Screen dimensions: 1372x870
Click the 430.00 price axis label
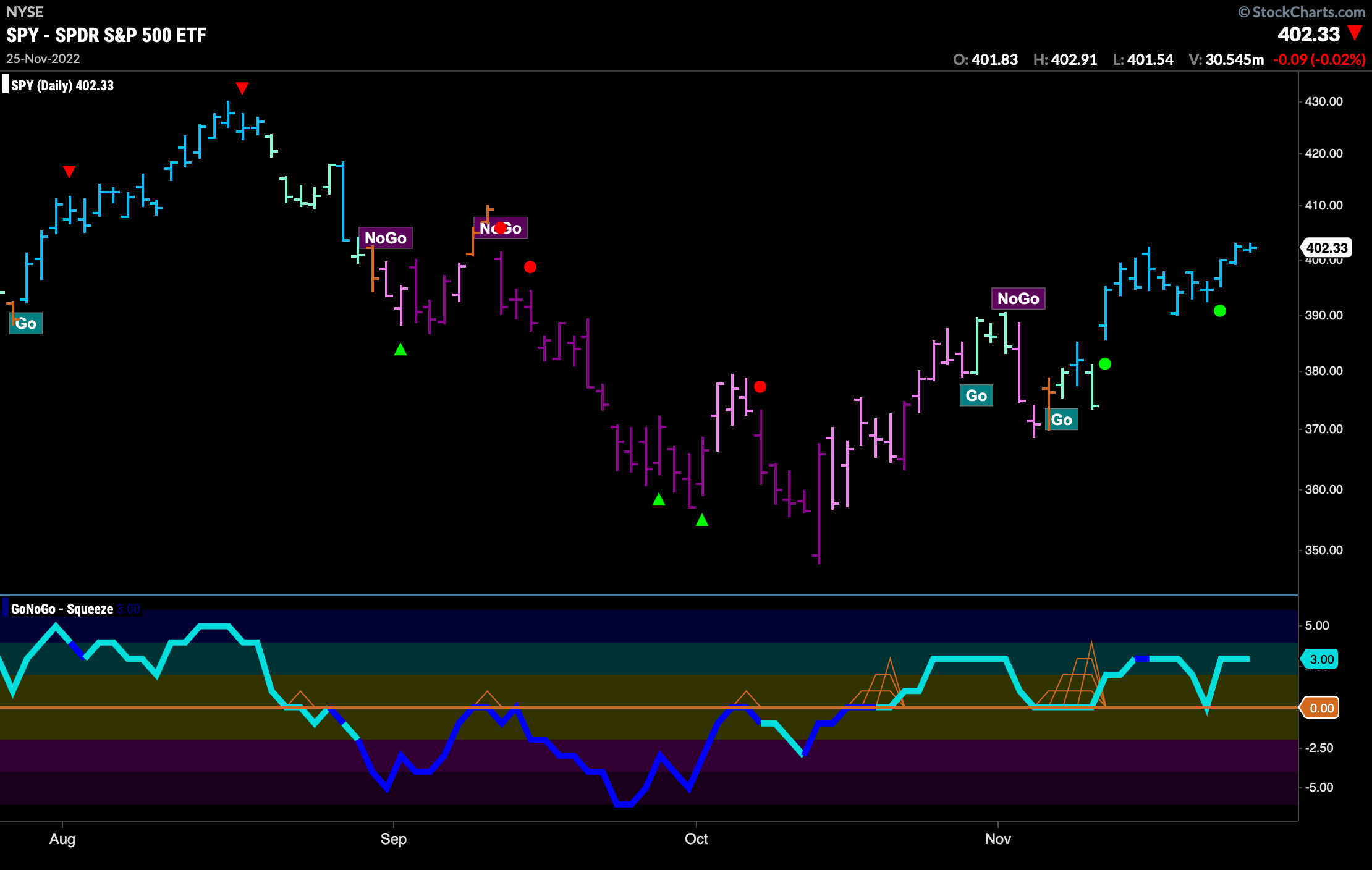coord(1324,101)
